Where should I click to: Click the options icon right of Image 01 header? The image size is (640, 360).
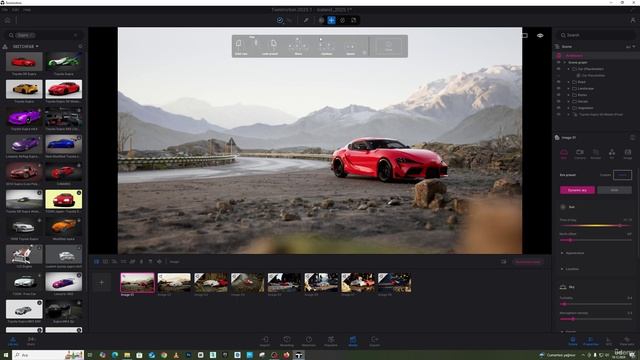pos(632,138)
